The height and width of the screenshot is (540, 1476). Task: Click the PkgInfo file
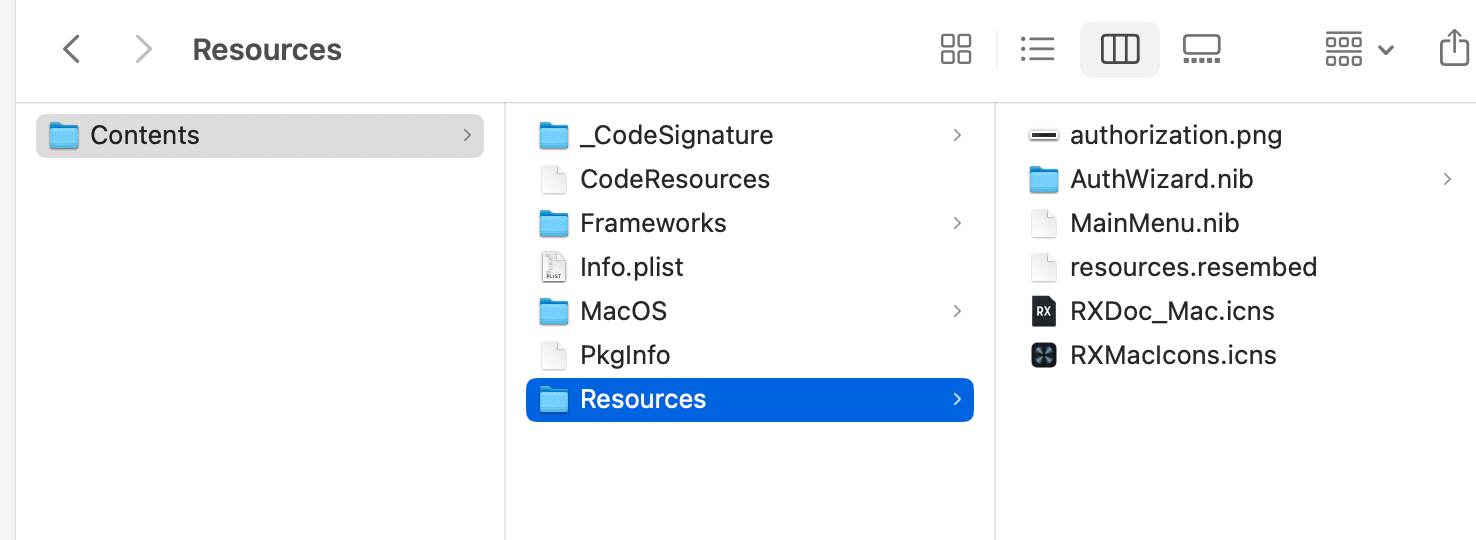point(624,355)
